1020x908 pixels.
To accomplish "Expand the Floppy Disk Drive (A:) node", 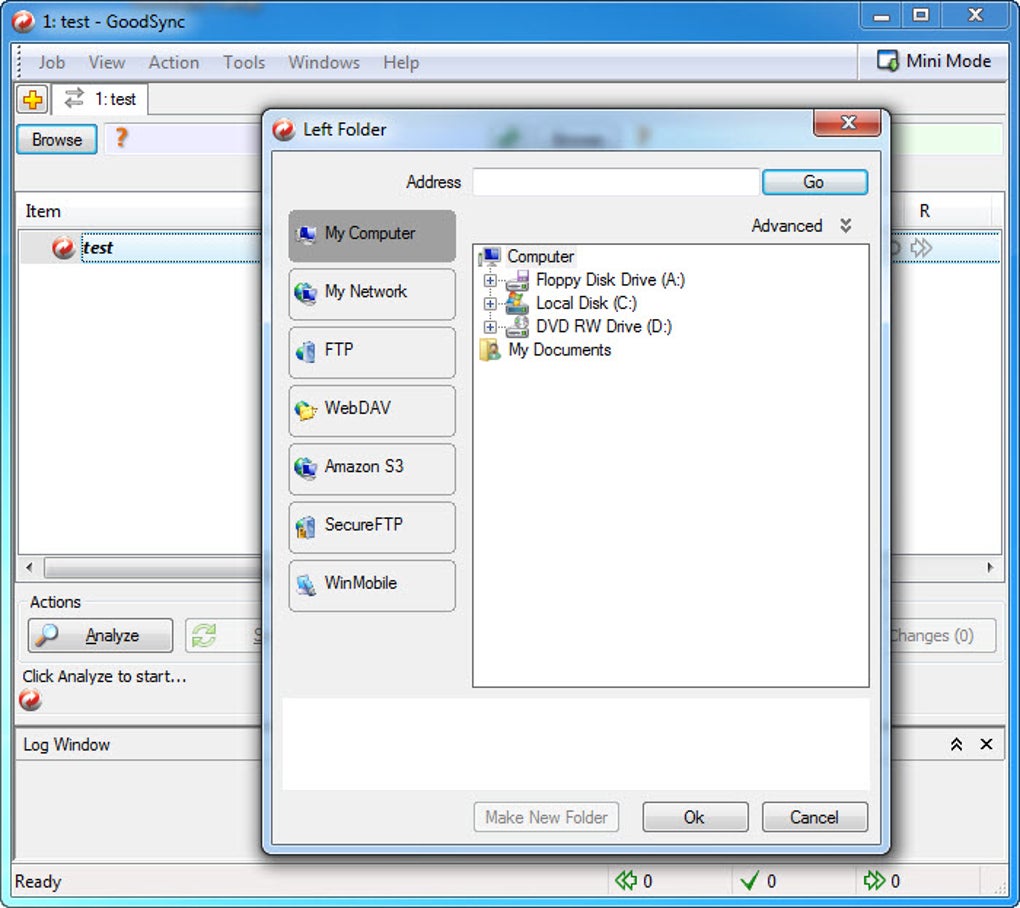I will (x=490, y=280).
